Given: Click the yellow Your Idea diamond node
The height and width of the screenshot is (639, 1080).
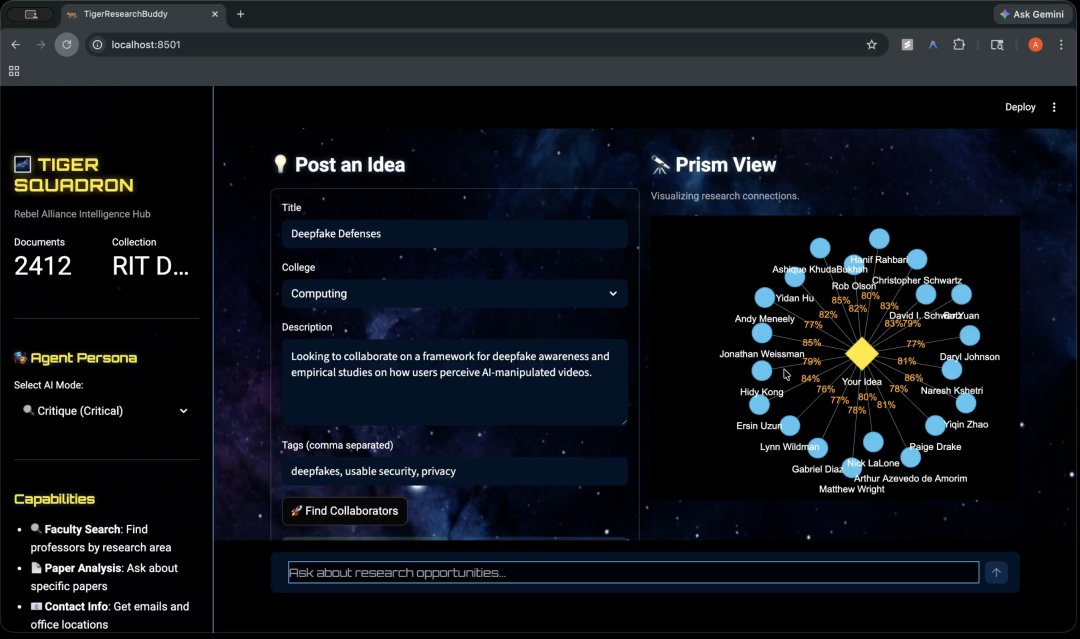Looking at the screenshot, I should [x=862, y=354].
